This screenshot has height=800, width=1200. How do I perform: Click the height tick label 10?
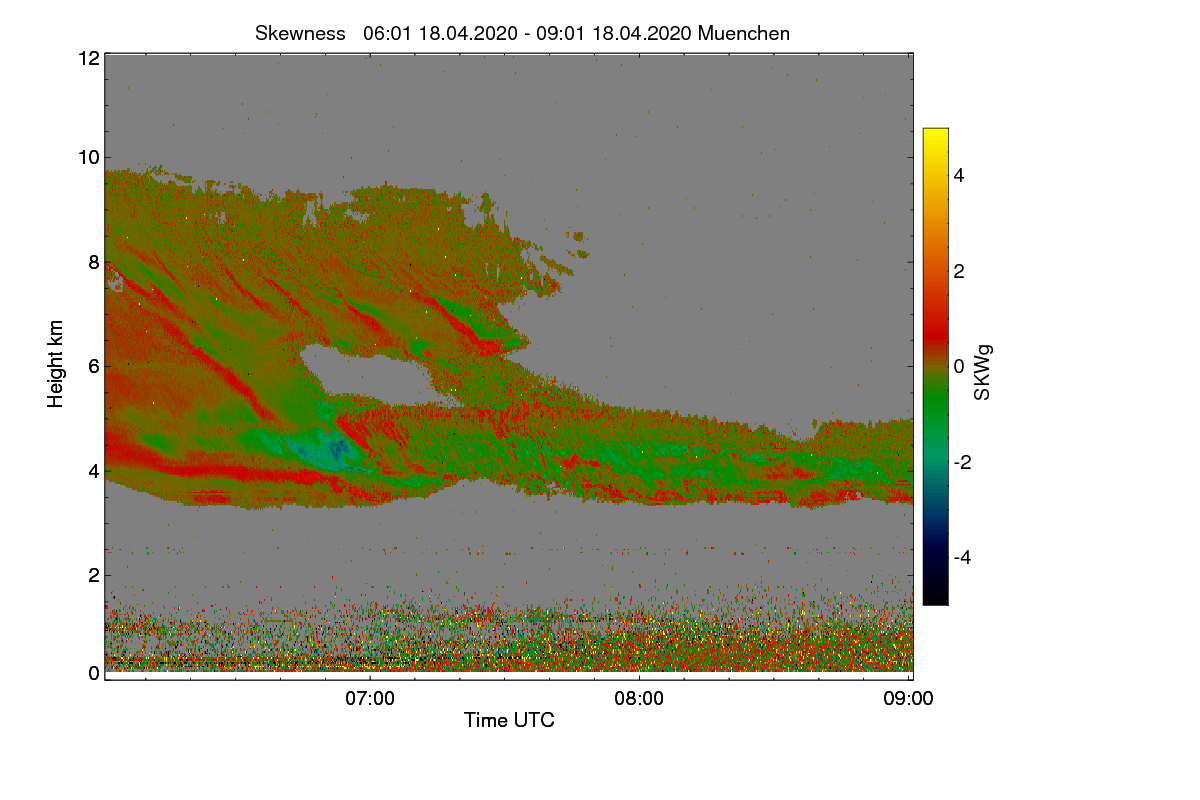click(87, 157)
